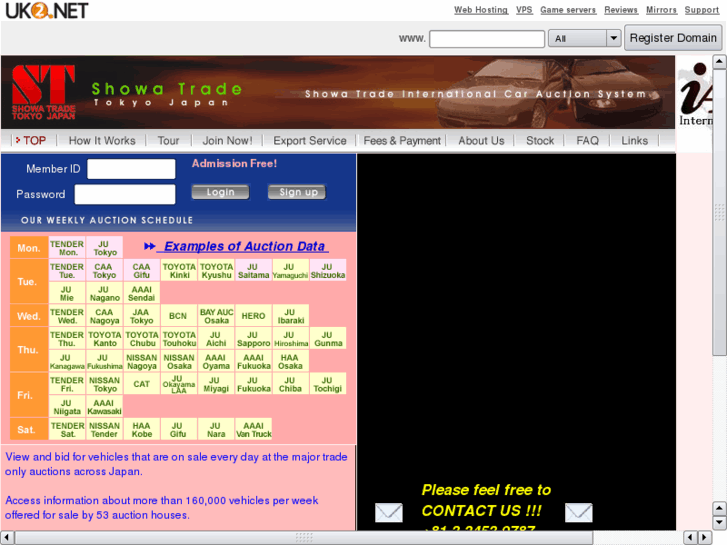Click the horizontal scrollbar left arrow at bottom-left
Viewport: 727px width, 545px height.
tap(7, 537)
